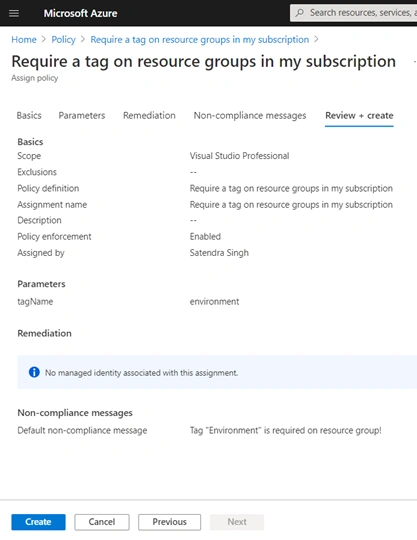
Task: Click the Policy enforcement label
Action: (x=54, y=237)
